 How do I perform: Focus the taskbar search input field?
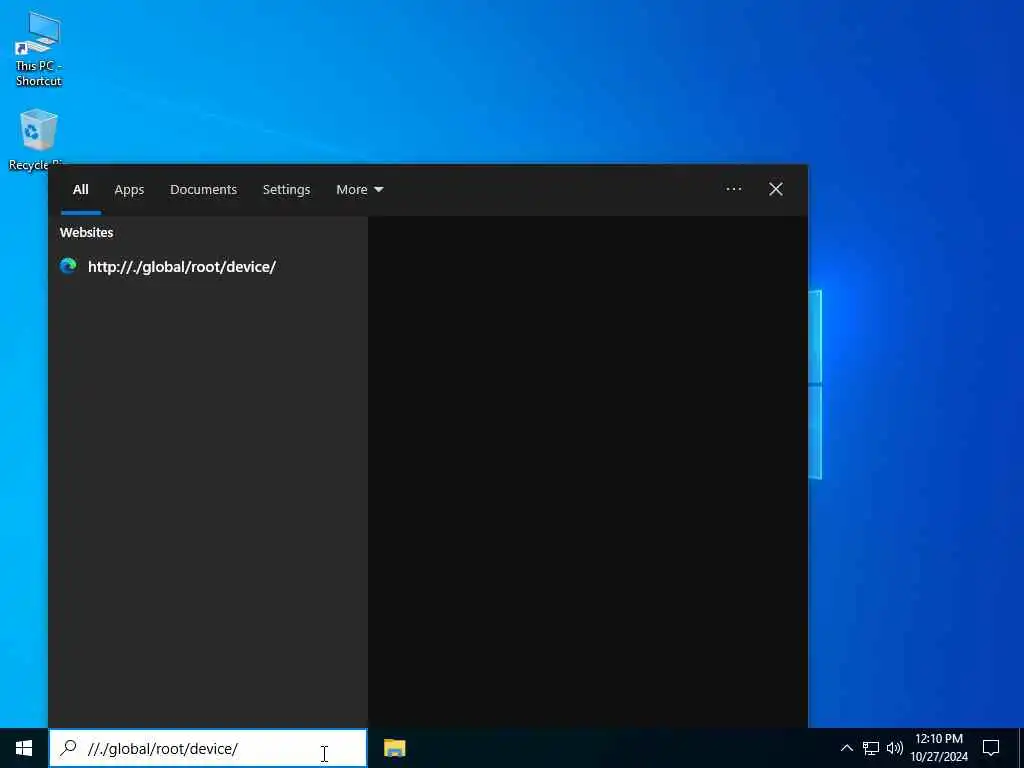pyautogui.click(x=208, y=748)
